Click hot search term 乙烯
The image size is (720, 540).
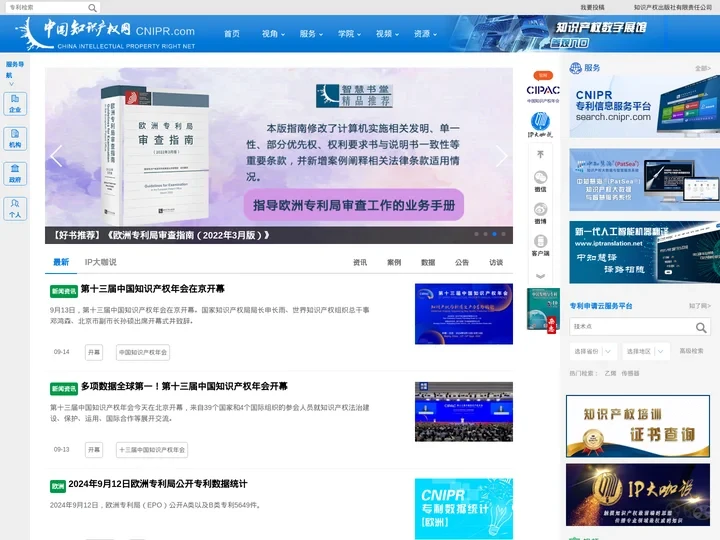coord(610,373)
